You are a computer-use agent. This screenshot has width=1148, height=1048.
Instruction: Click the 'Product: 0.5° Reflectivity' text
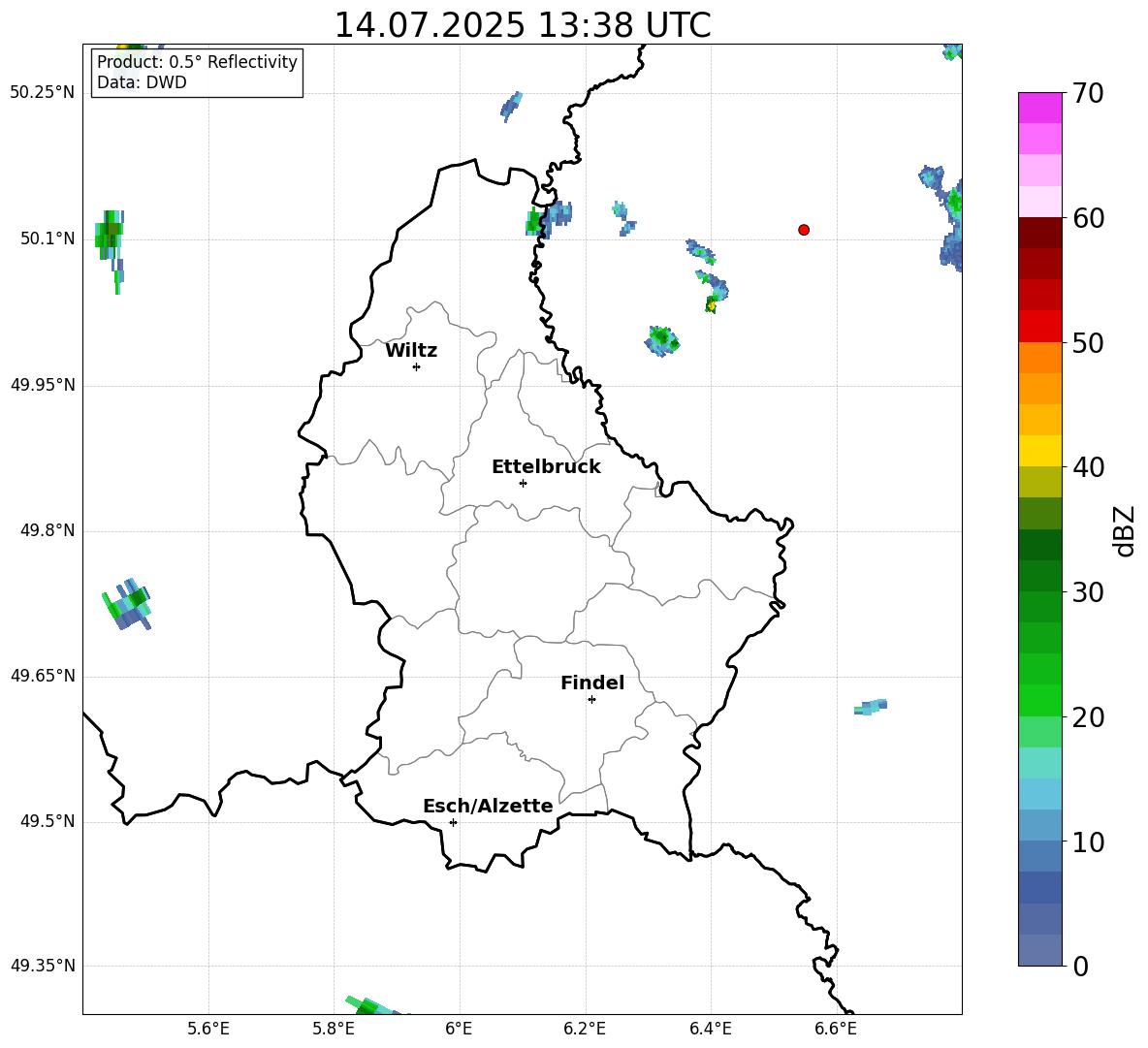[x=197, y=62]
